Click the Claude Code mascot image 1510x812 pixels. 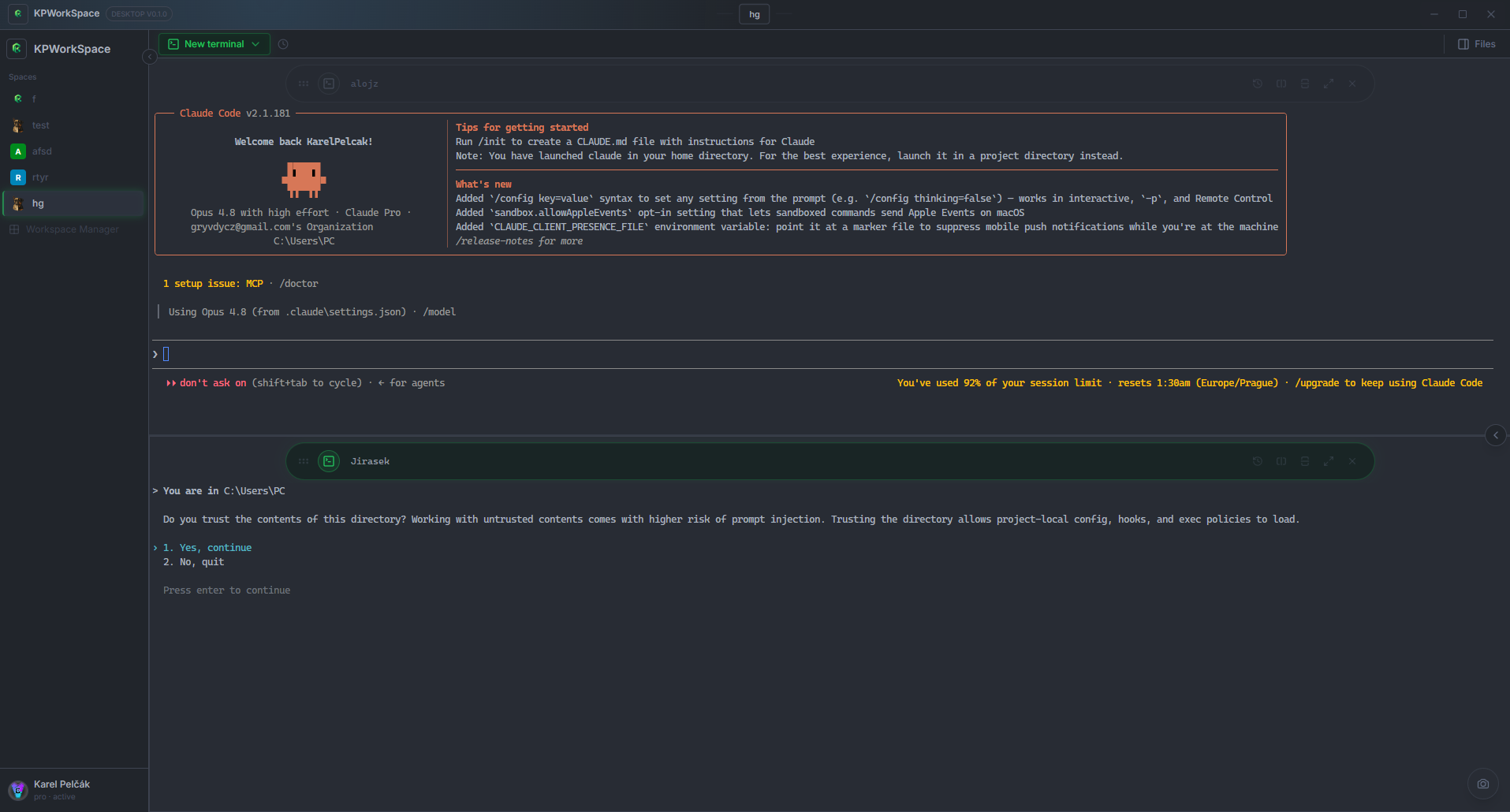pyautogui.click(x=304, y=179)
